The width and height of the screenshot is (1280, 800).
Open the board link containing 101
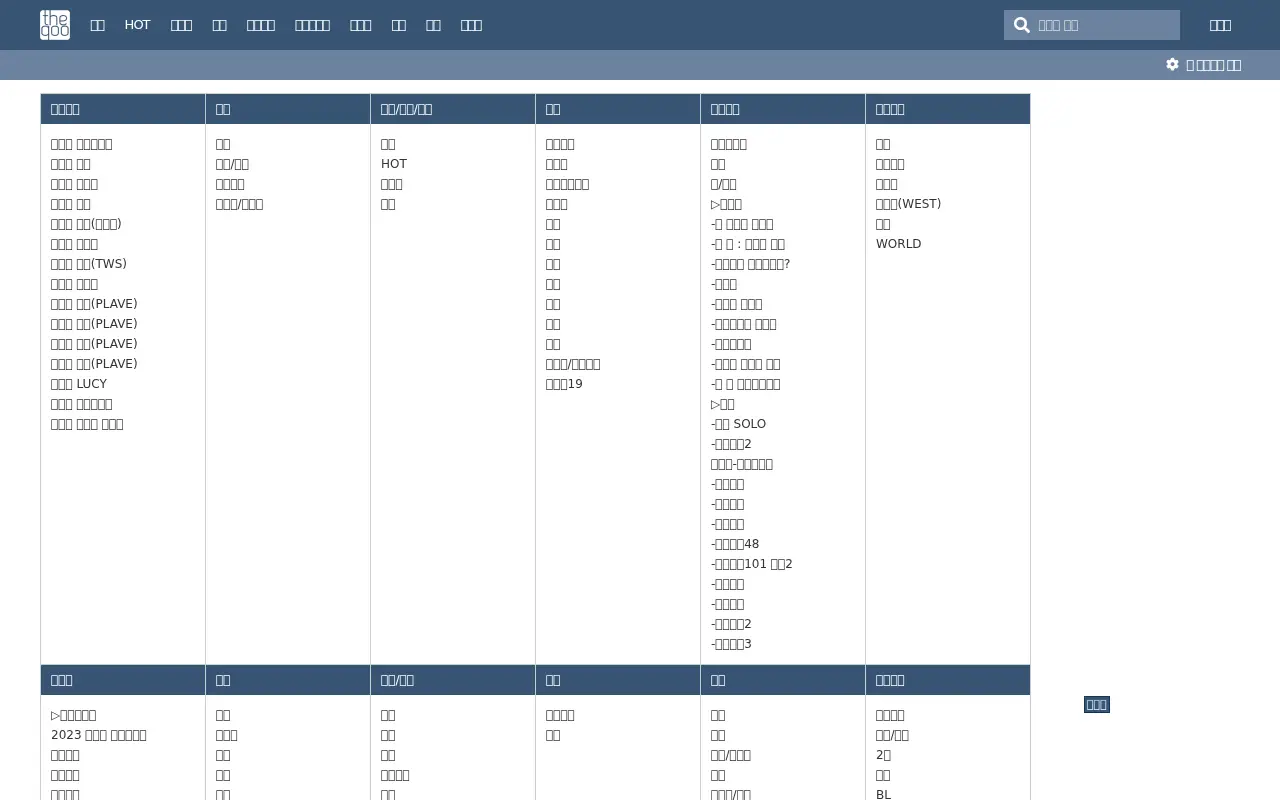coord(752,564)
